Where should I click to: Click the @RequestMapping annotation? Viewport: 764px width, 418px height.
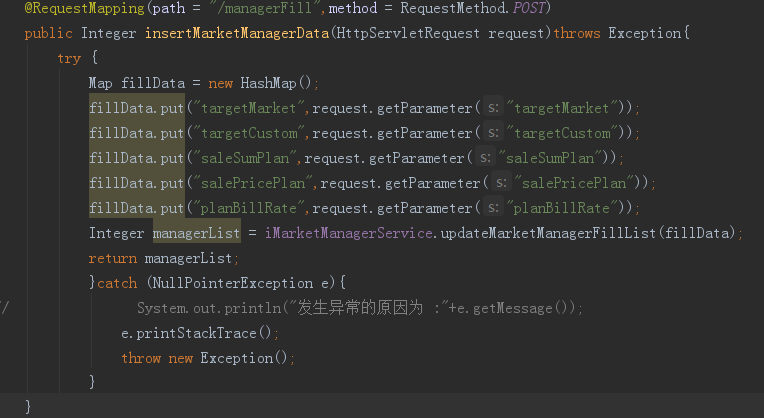(84, 8)
